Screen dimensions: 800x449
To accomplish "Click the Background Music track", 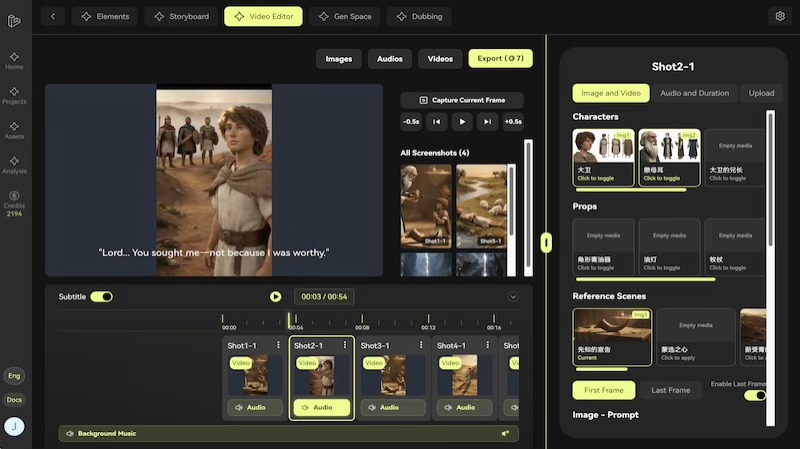I will click(288, 433).
